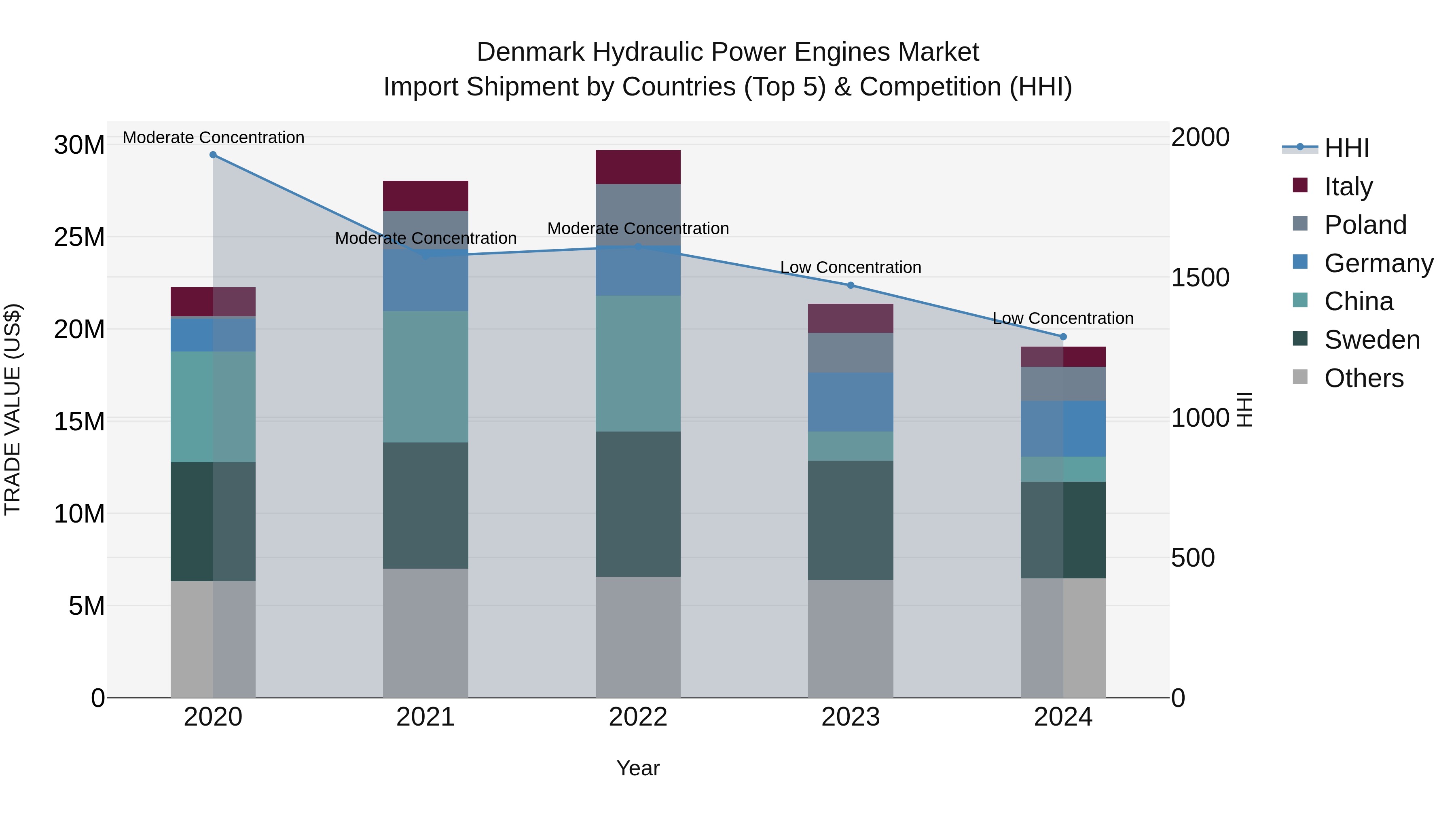Click the 15M y-axis tick label

79,422
